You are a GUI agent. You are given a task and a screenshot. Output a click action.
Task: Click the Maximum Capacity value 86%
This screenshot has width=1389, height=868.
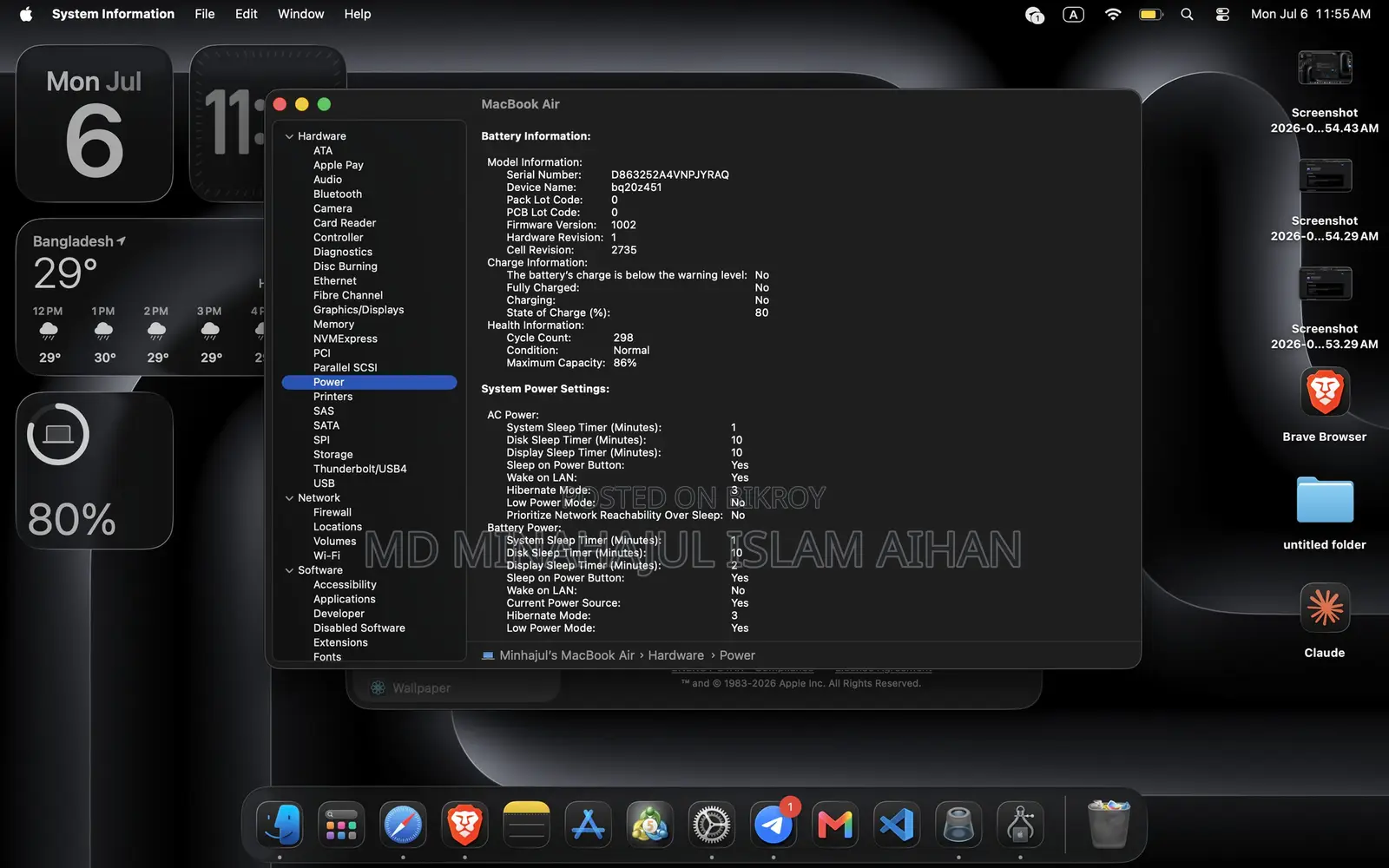click(625, 363)
